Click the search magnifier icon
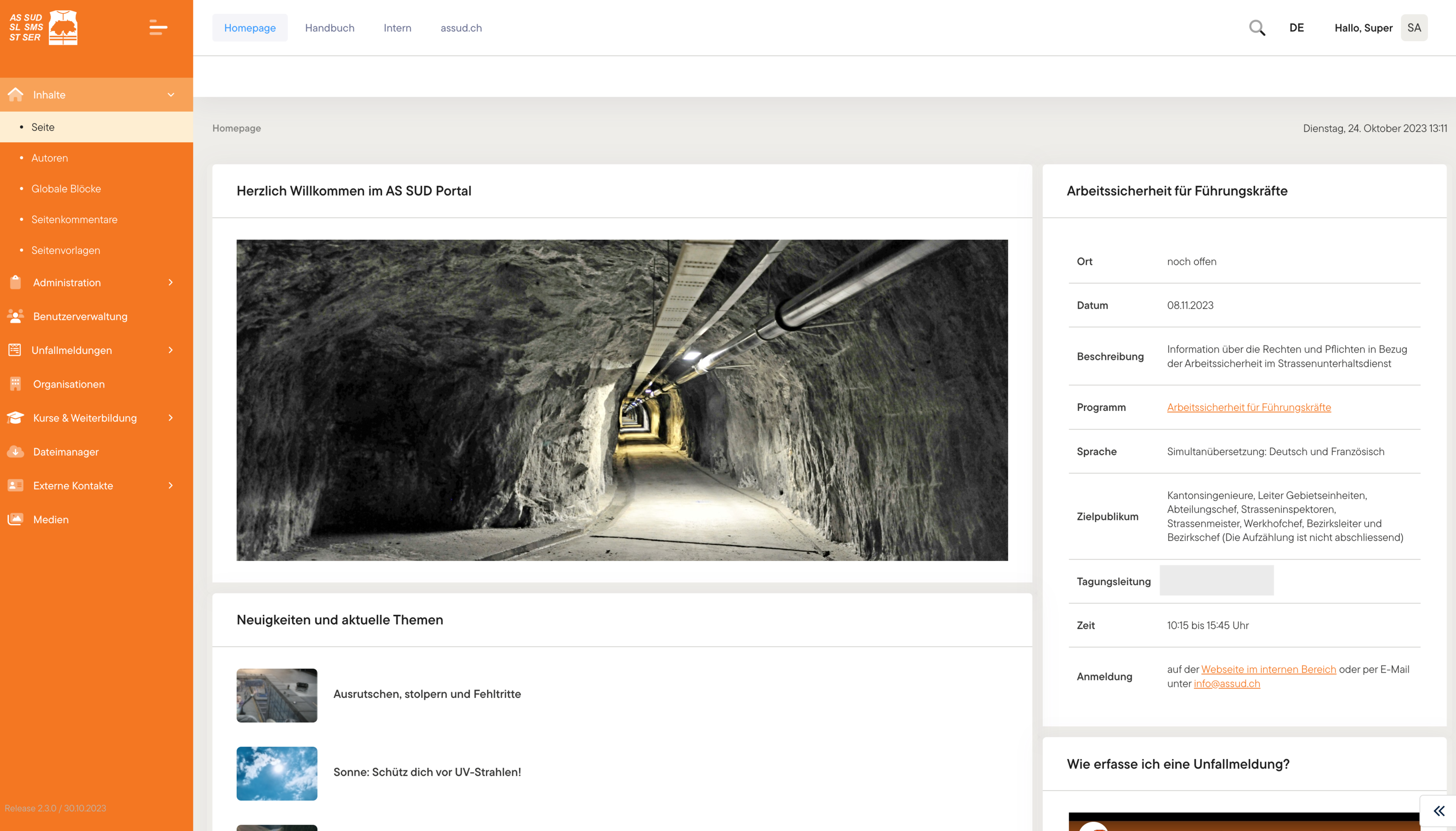 (1257, 28)
